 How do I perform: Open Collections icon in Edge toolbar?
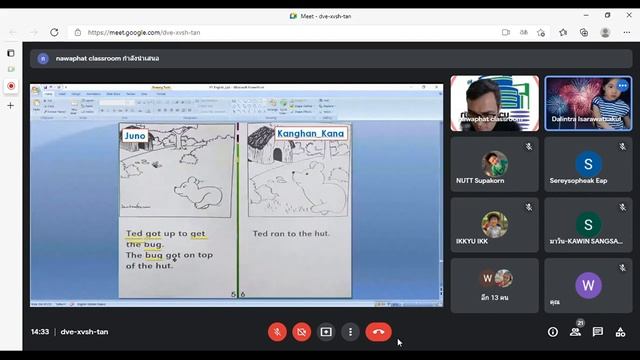tap(584, 32)
